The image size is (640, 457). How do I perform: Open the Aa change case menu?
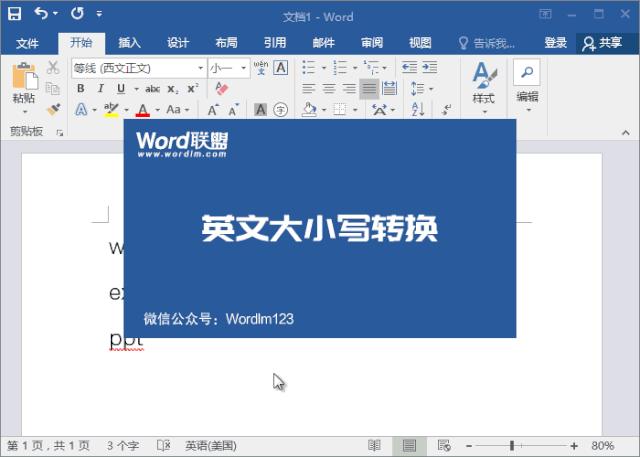(x=178, y=109)
